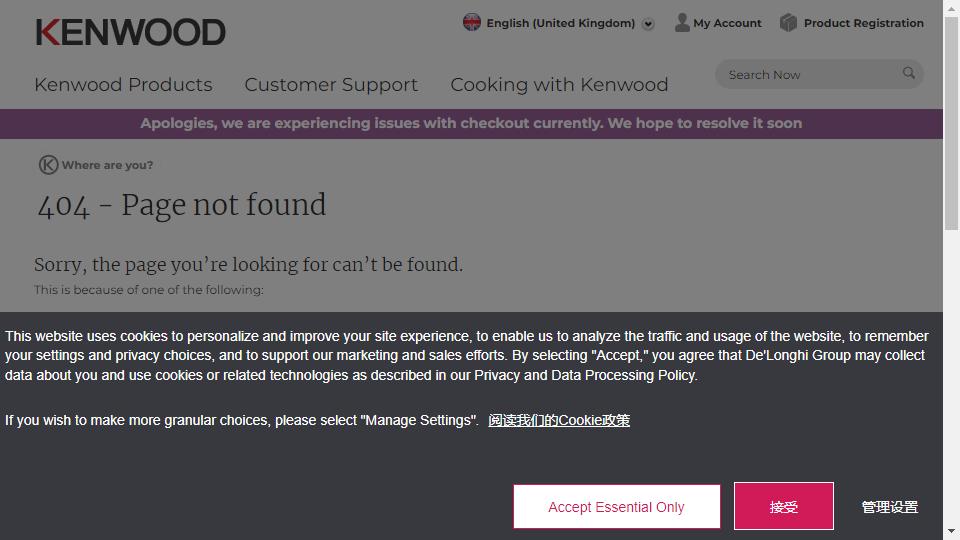The image size is (960, 540).
Task: Open the Kenwood Products menu
Action: coord(123,85)
